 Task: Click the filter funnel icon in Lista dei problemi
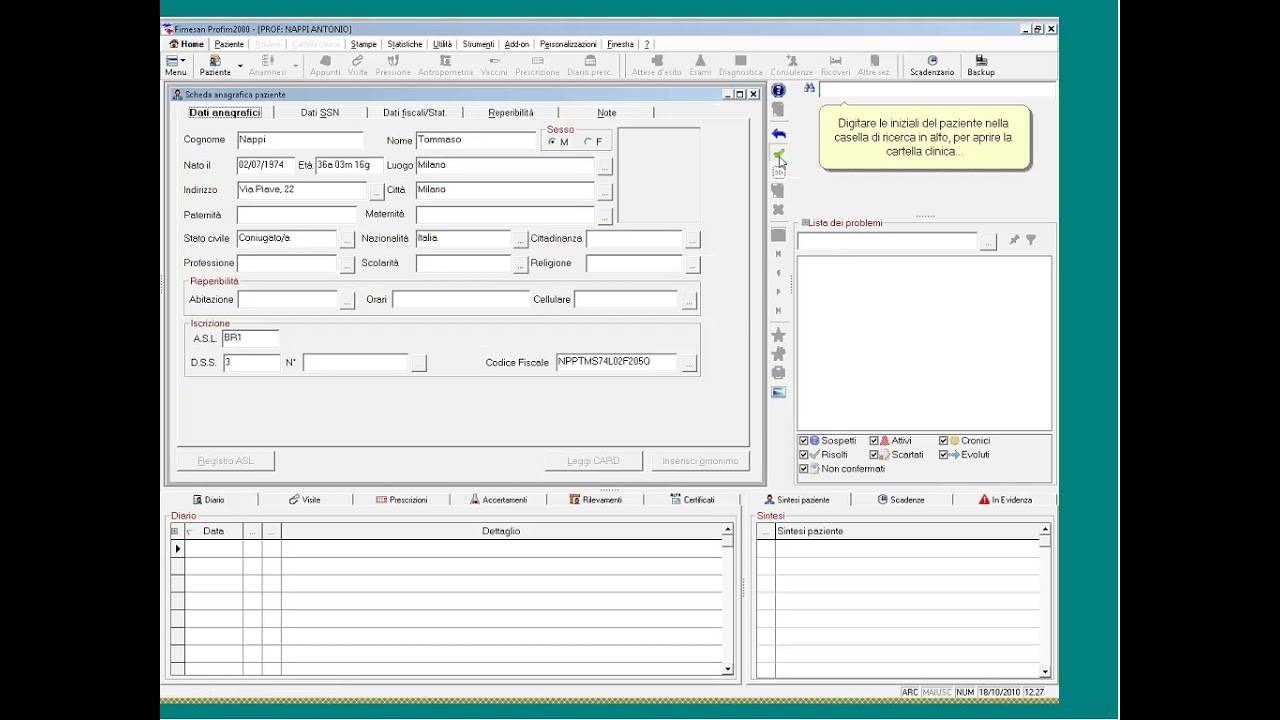pos(1031,240)
